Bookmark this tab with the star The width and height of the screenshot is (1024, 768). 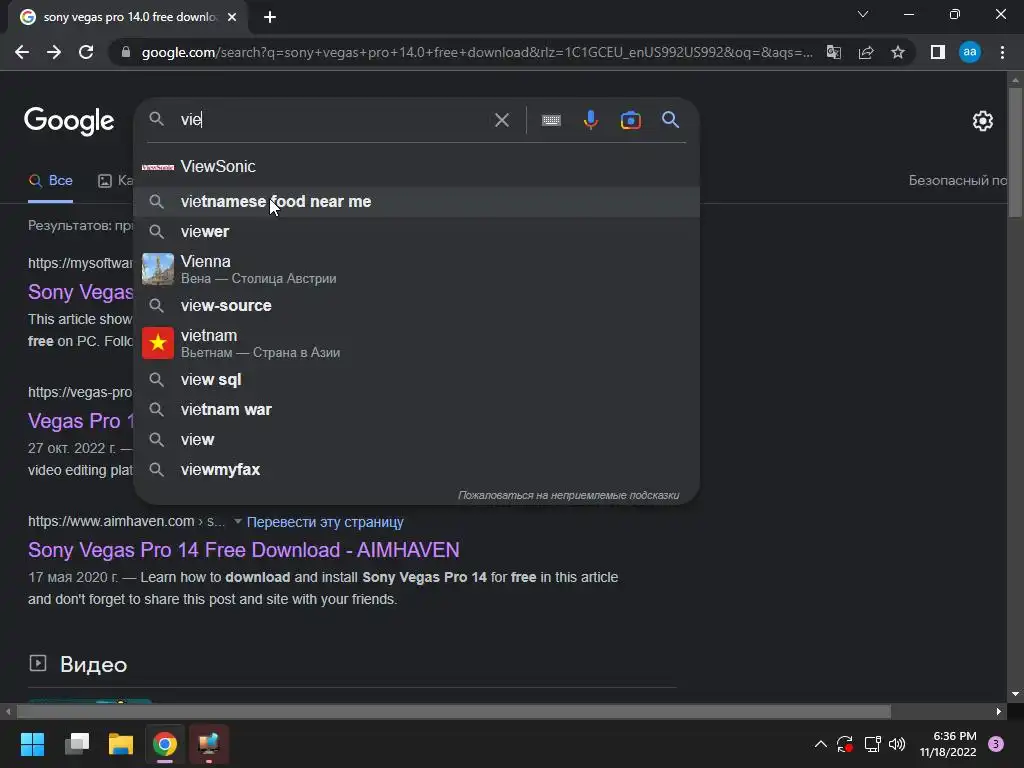(x=898, y=52)
